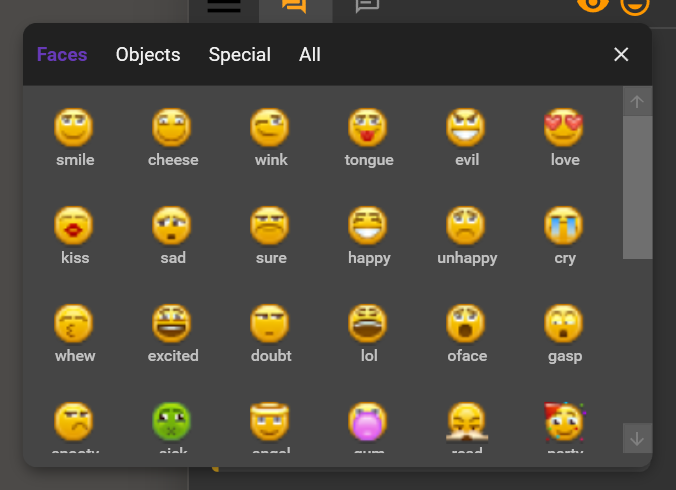Open the Special emoticon tab
The height and width of the screenshot is (490, 676).
(x=240, y=55)
